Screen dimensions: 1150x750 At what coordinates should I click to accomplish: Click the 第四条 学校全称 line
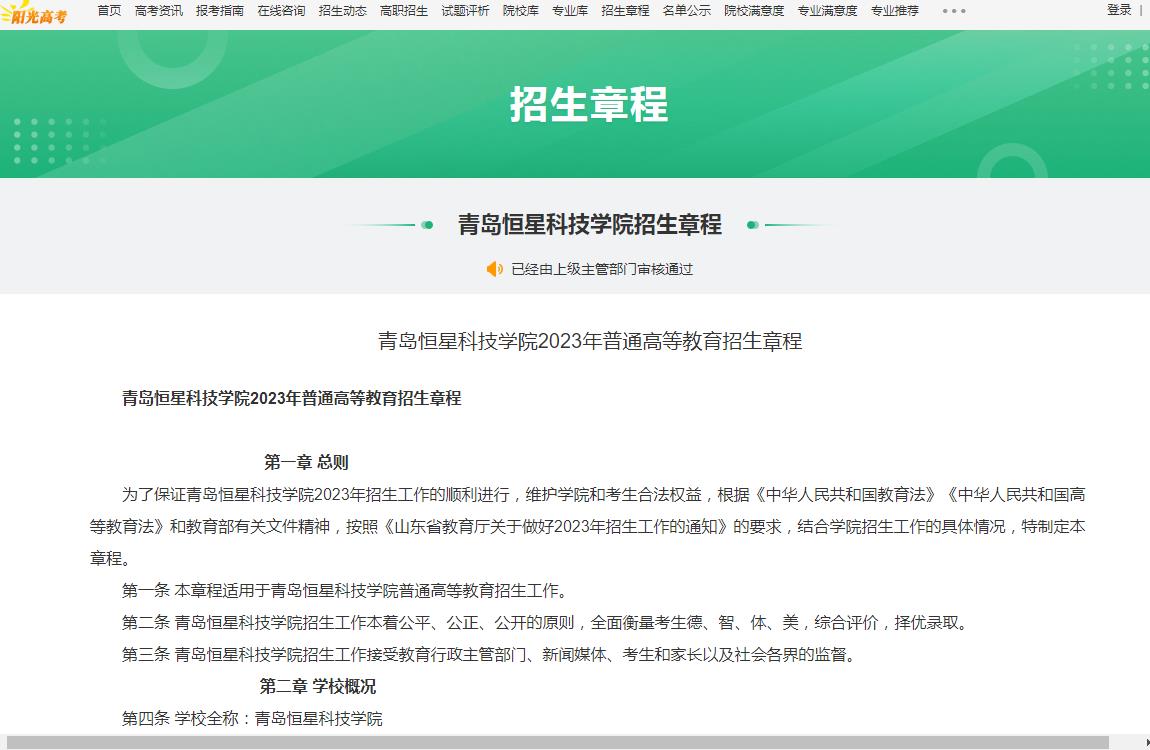(x=252, y=718)
